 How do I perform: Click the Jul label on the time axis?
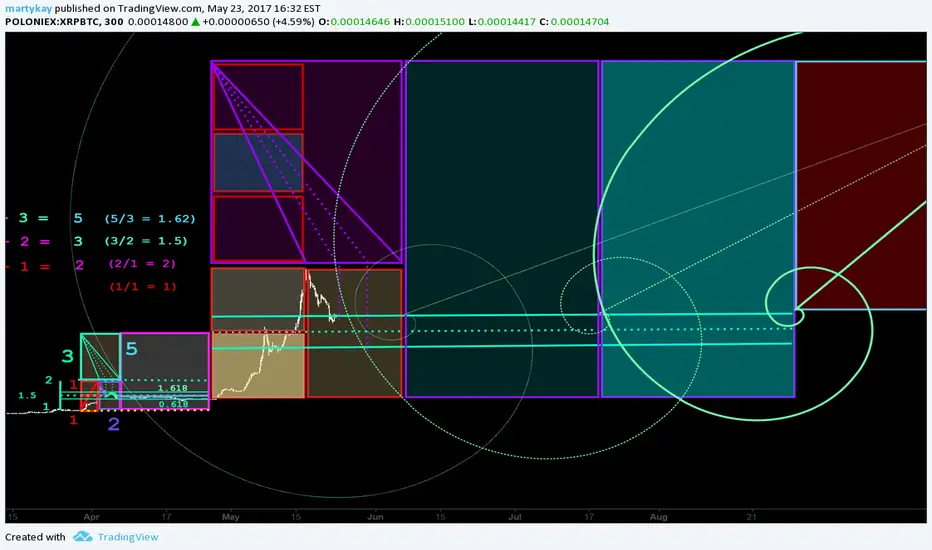click(515, 517)
